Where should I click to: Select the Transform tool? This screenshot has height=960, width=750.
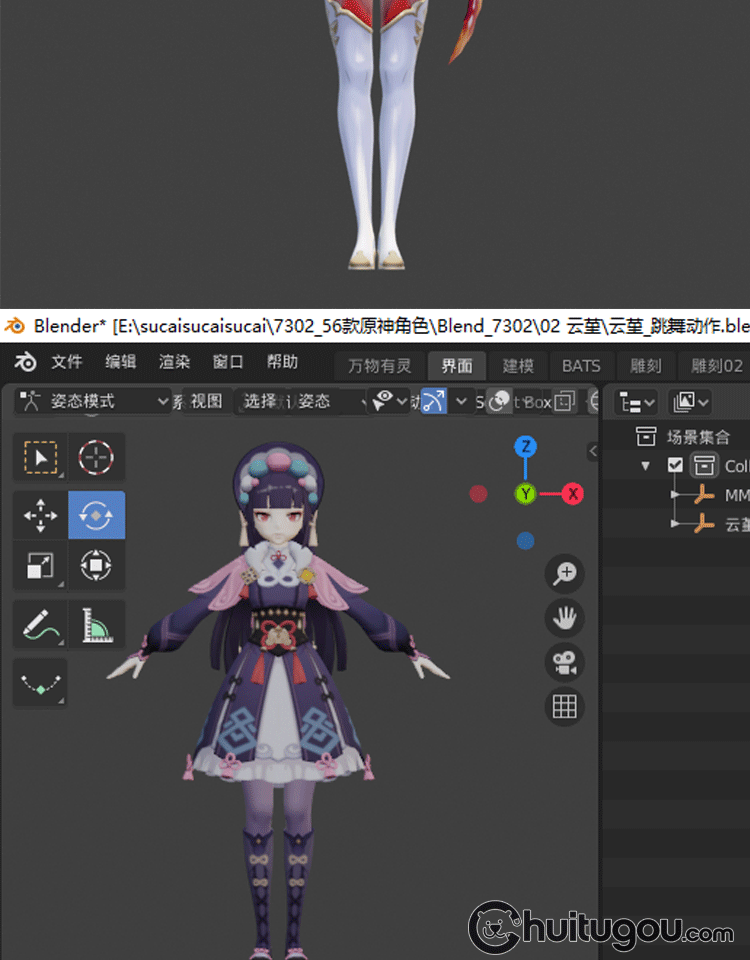coord(96,565)
